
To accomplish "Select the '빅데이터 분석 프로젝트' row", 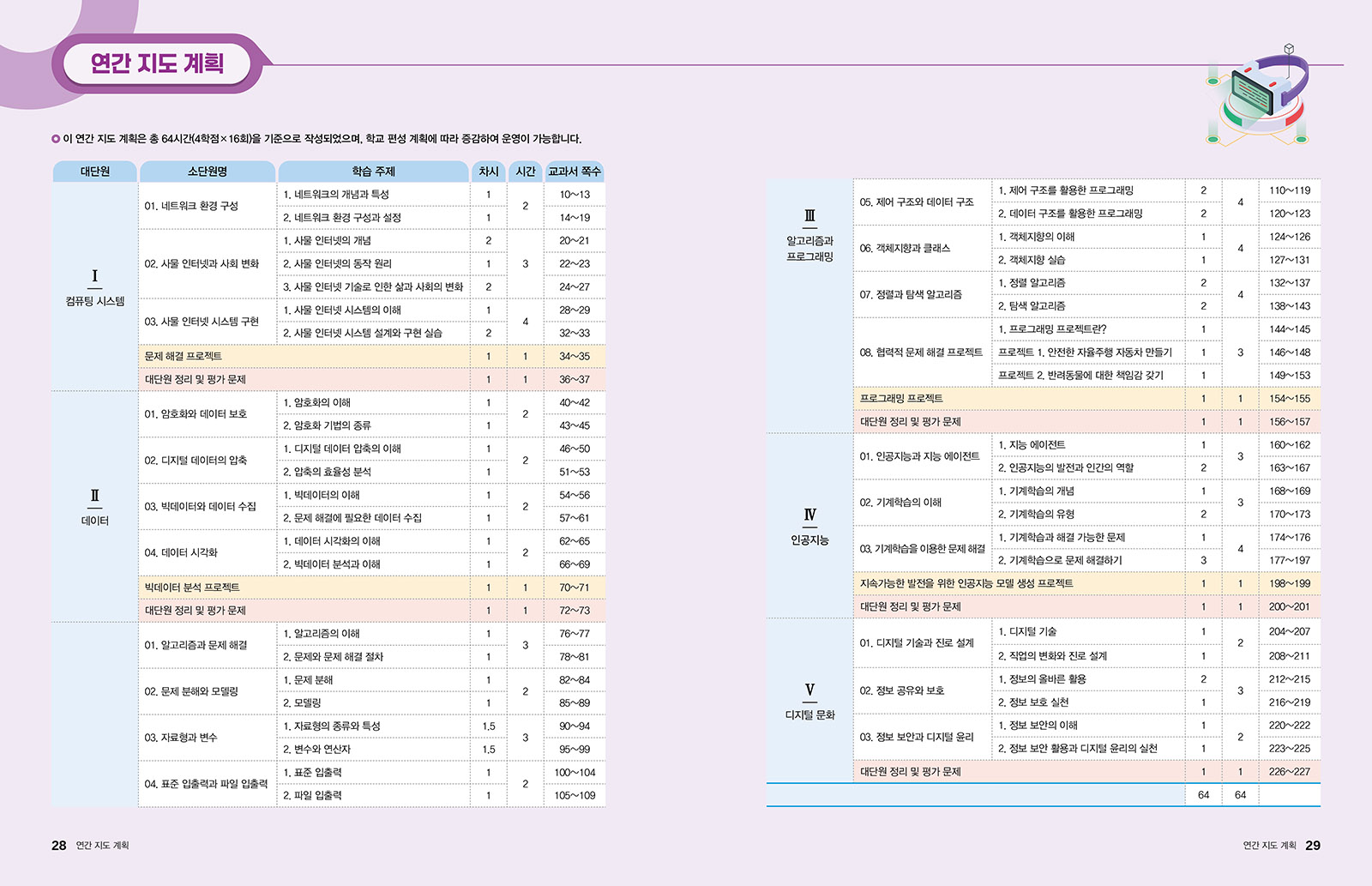I will coord(372,588).
